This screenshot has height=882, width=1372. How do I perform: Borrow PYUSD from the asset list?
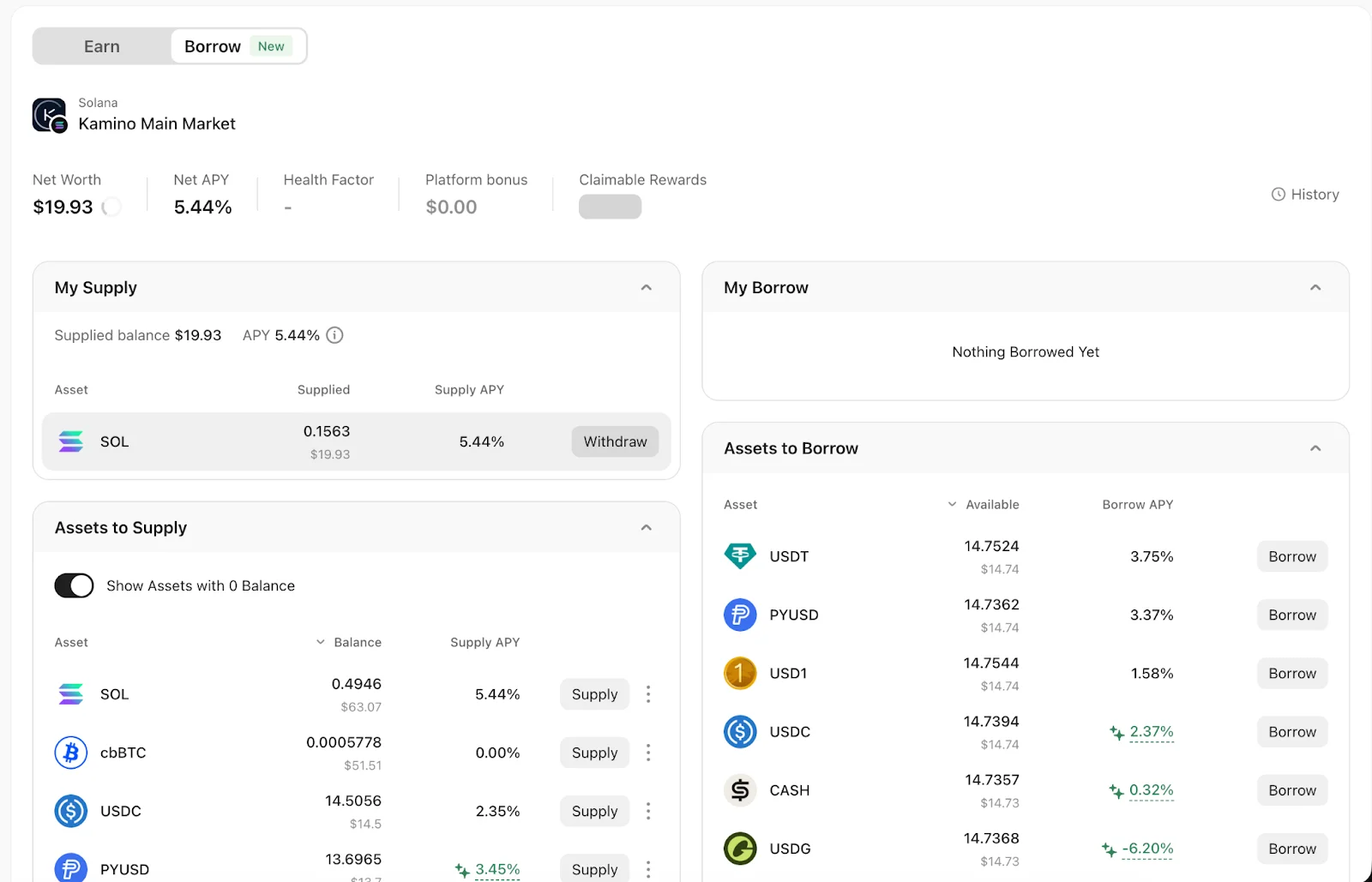[x=1291, y=615]
